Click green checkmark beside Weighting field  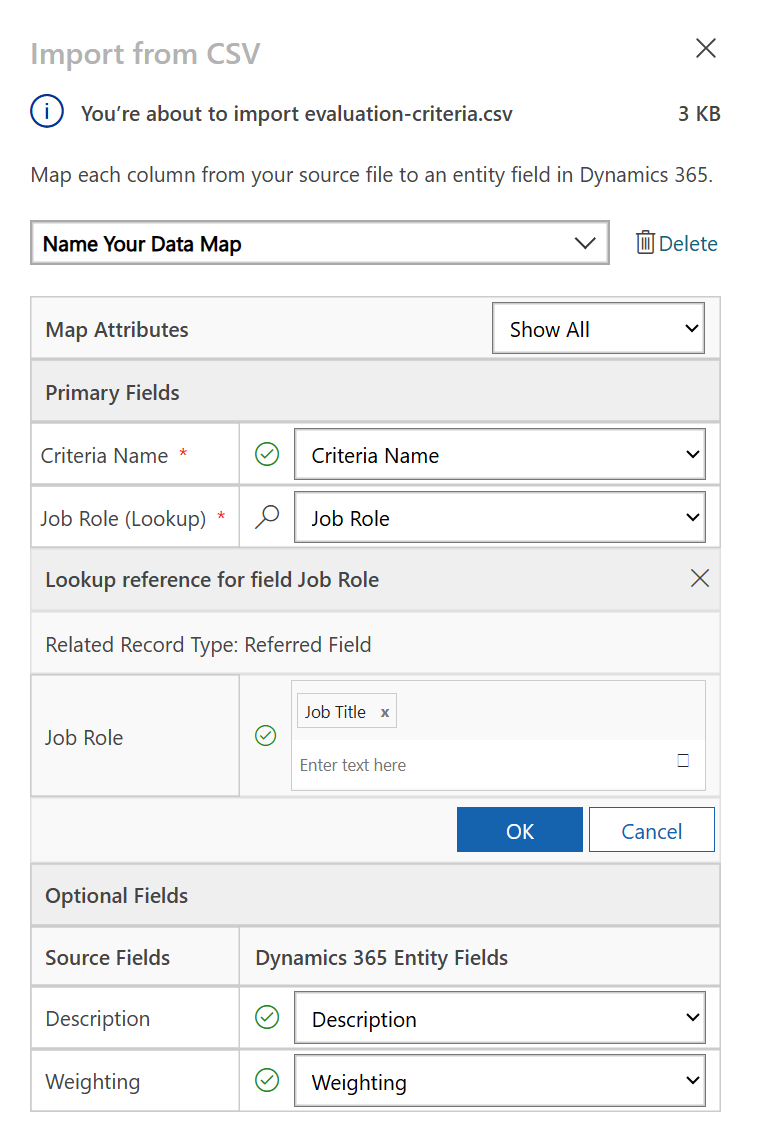tap(267, 1081)
